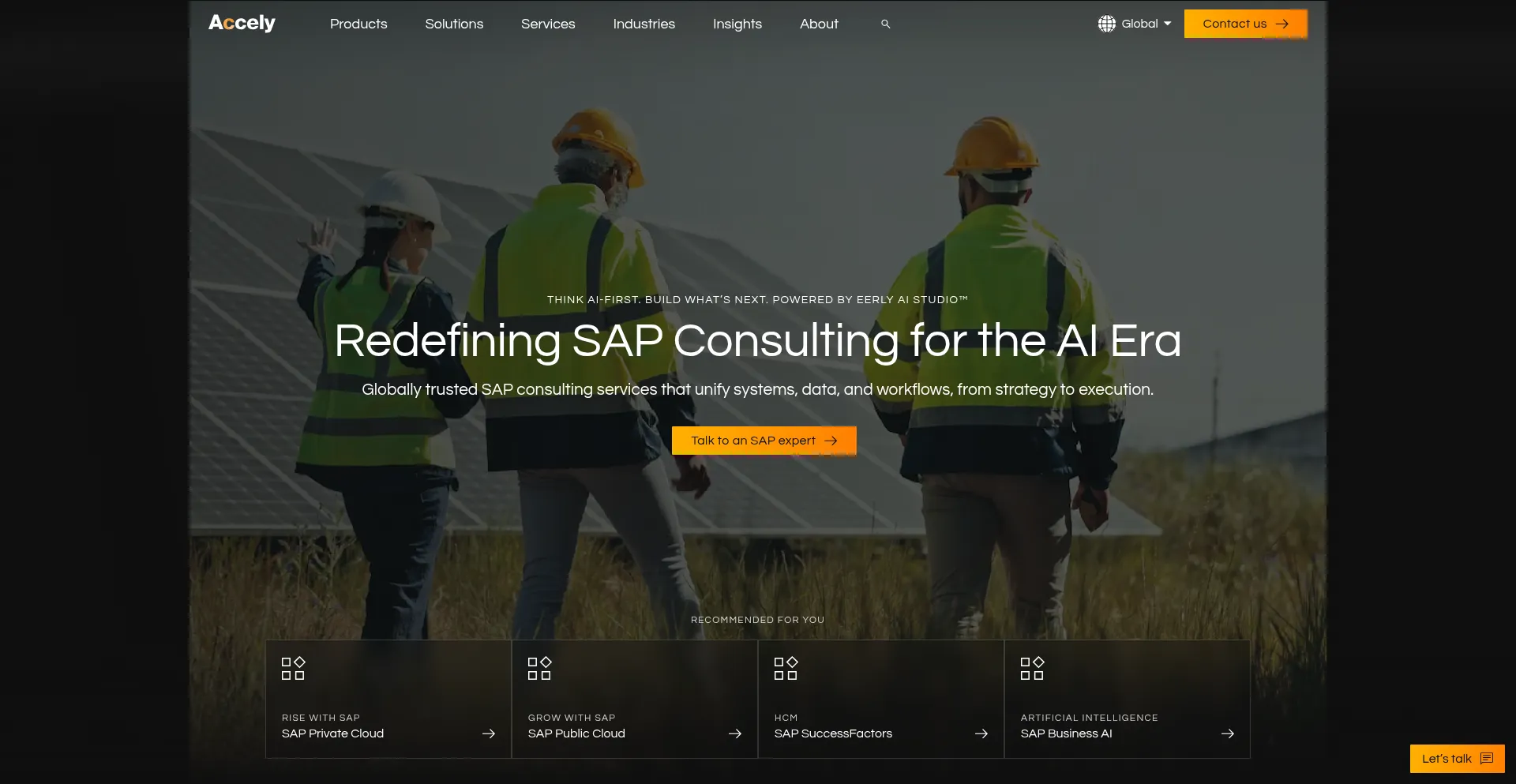Viewport: 1516px width, 784px height.
Task: Open the SAP SuccessFactors link
Action: (833, 733)
